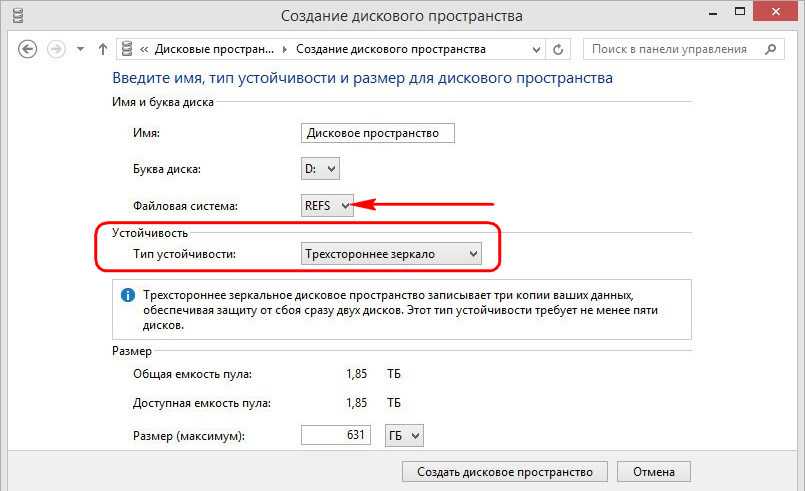Screen dimensions: 805x491
Task: Open the Буква диска dropdown
Action: point(320,168)
